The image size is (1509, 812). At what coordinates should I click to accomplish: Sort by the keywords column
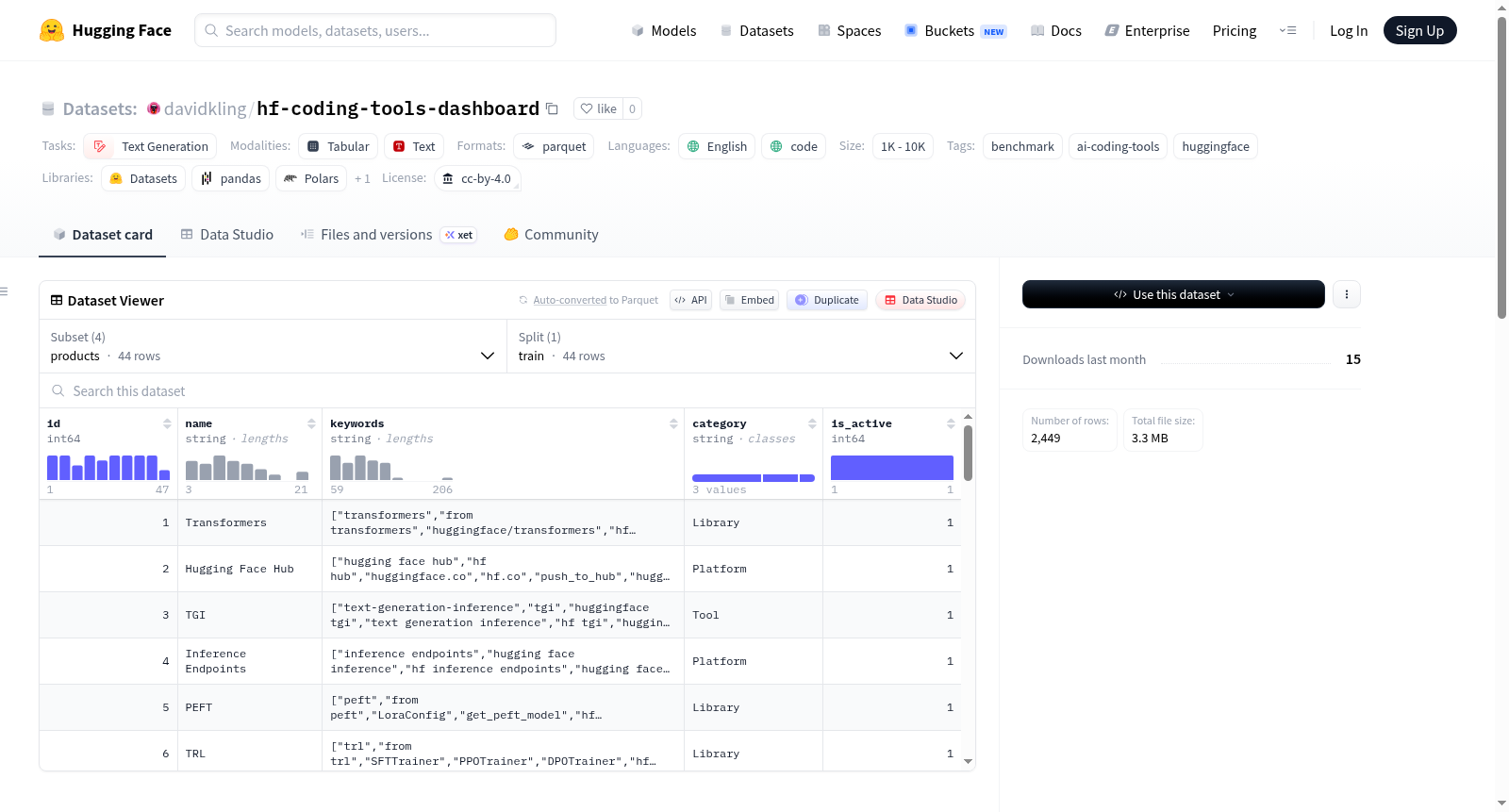point(673,423)
